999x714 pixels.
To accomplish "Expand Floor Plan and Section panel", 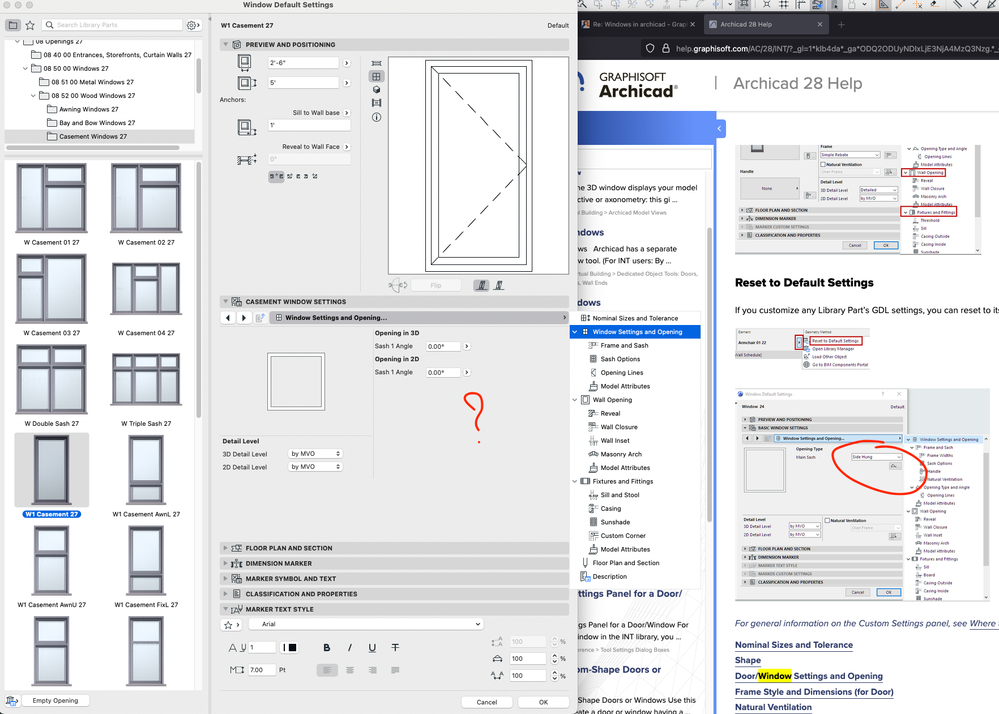I will [226, 548].
